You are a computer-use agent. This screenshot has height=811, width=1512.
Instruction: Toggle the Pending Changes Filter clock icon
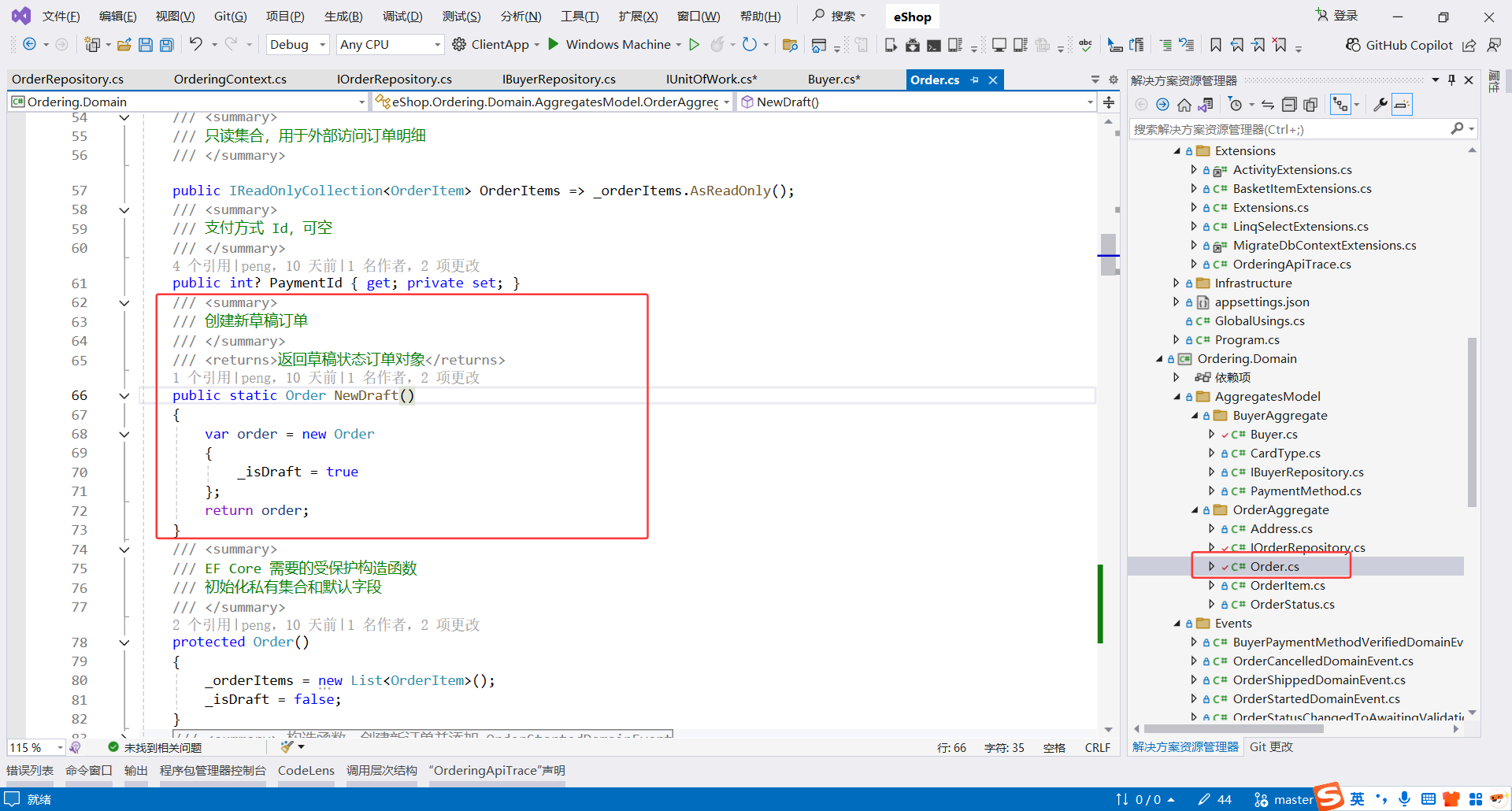pos(1235,105)
